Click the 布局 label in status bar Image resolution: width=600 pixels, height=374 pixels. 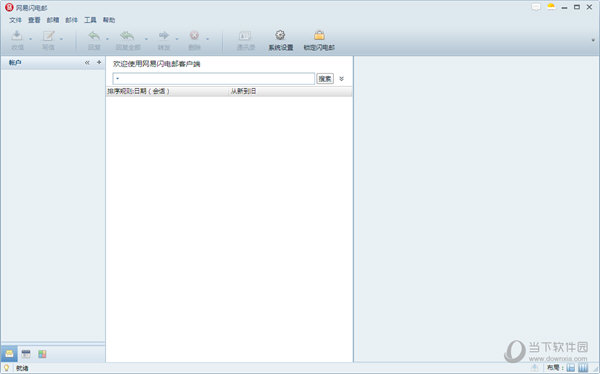click(x=555, y=367)
